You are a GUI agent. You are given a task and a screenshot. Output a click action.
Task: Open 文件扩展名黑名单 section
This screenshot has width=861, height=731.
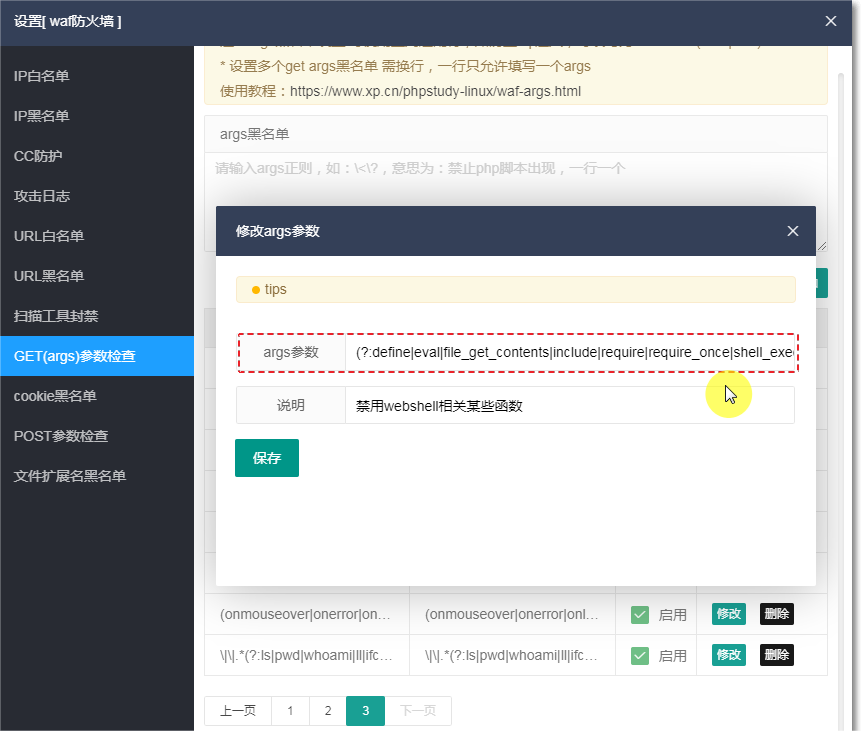click(x=97, y=476)
